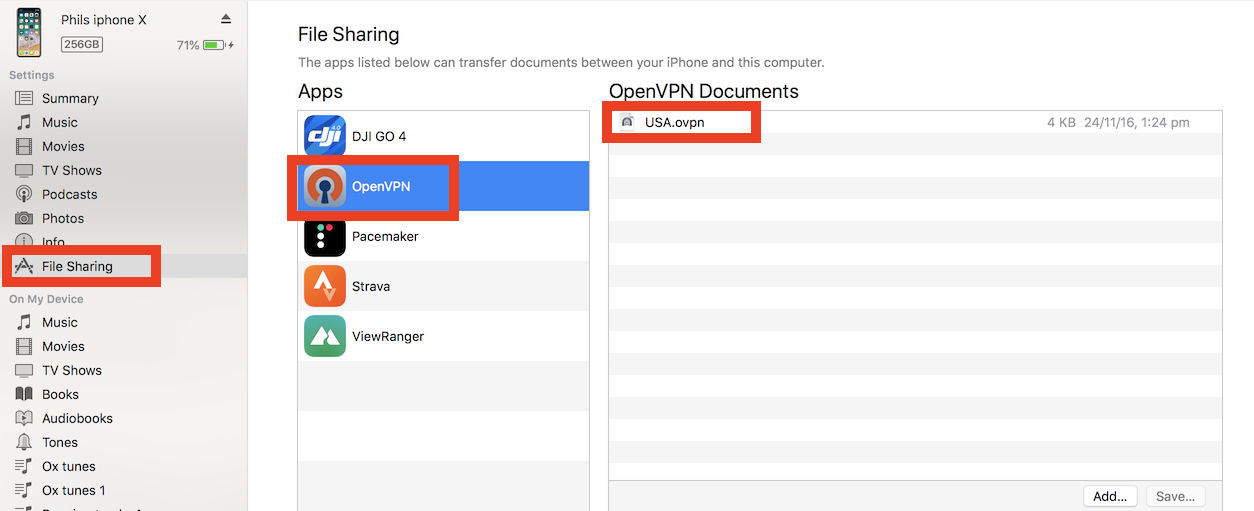This screenshot has width=1254, height=511.
Task: Open the Books icon
Action: (x=24, y=394)
